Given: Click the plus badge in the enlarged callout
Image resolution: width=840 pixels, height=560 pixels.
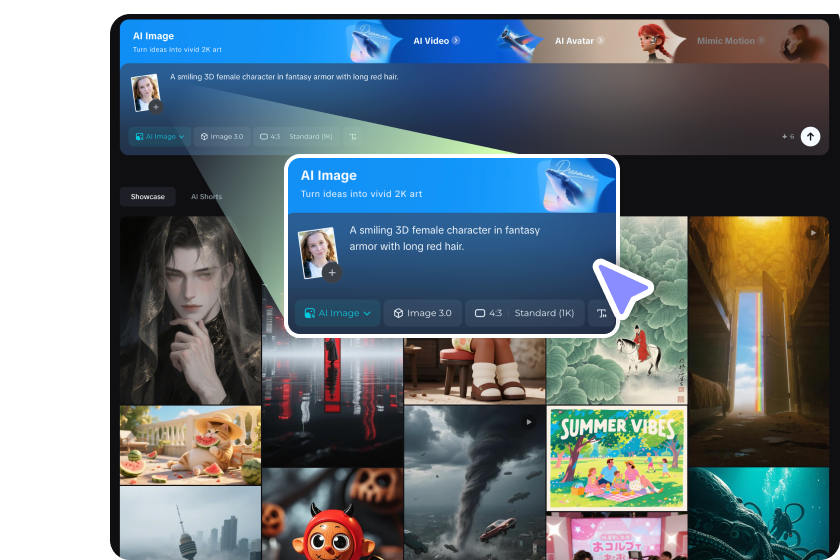Looking at the screenshot, I should [x=332, y=272].
